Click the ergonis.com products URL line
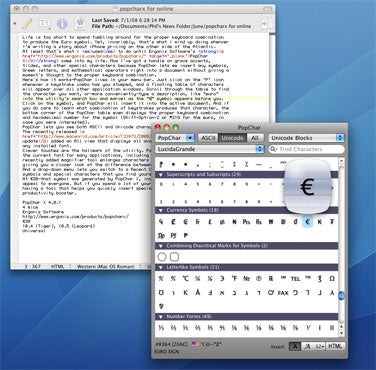This screenshot has width=376, height=370. pyautogui.click(x=75, y=216)
